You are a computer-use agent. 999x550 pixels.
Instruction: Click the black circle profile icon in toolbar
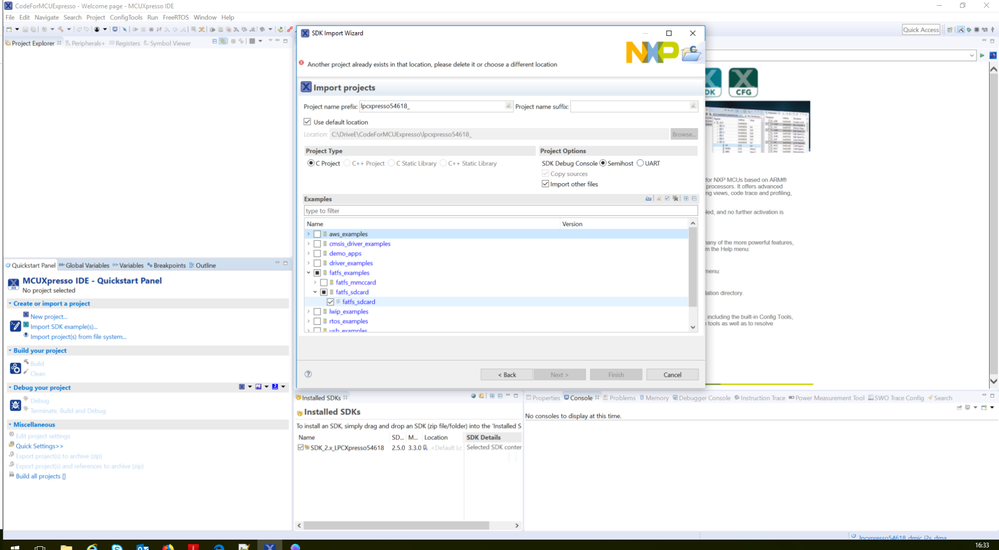click(x=97, y=29)
